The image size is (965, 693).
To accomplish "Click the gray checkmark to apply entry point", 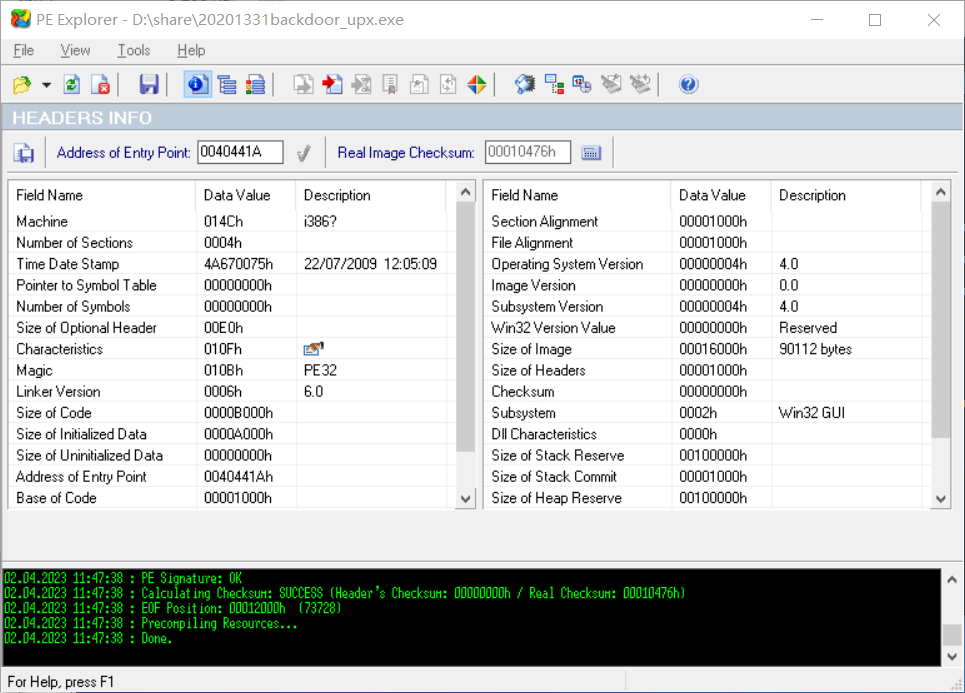I will (303, 153).
